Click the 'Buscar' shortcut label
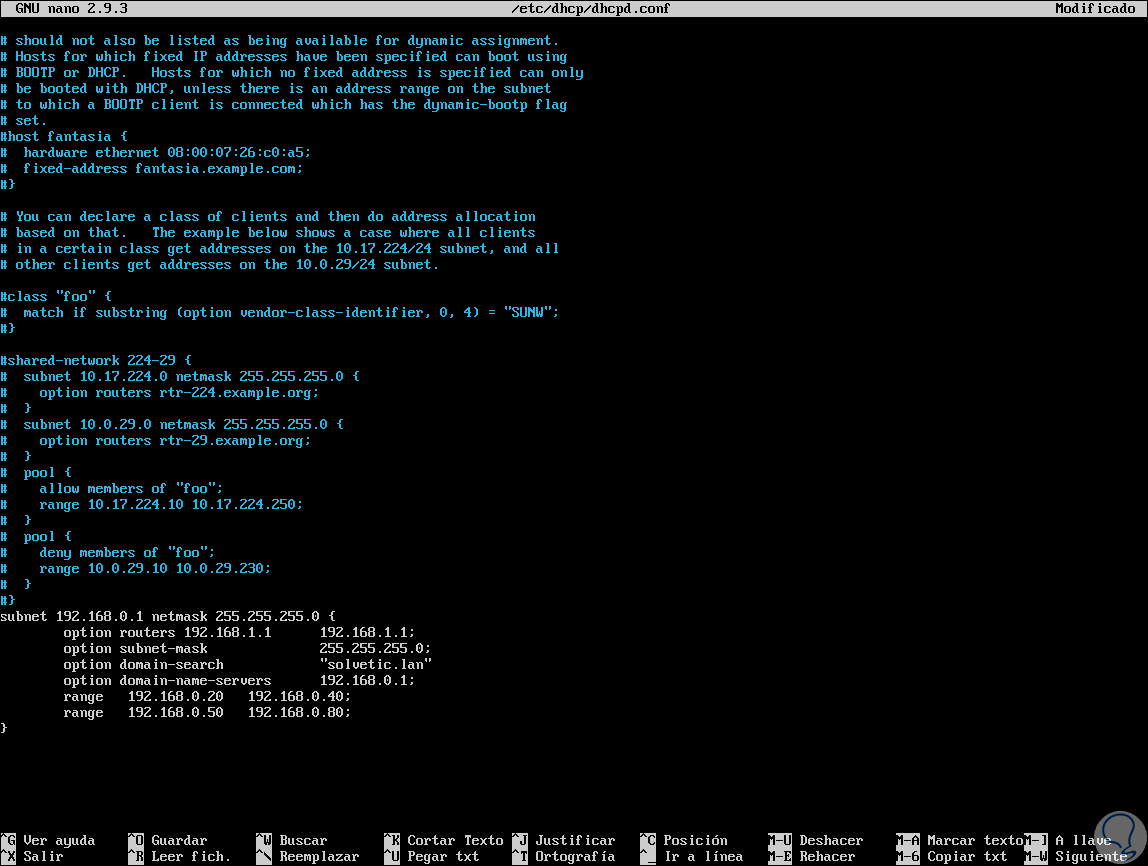 [x=303, y=840]
